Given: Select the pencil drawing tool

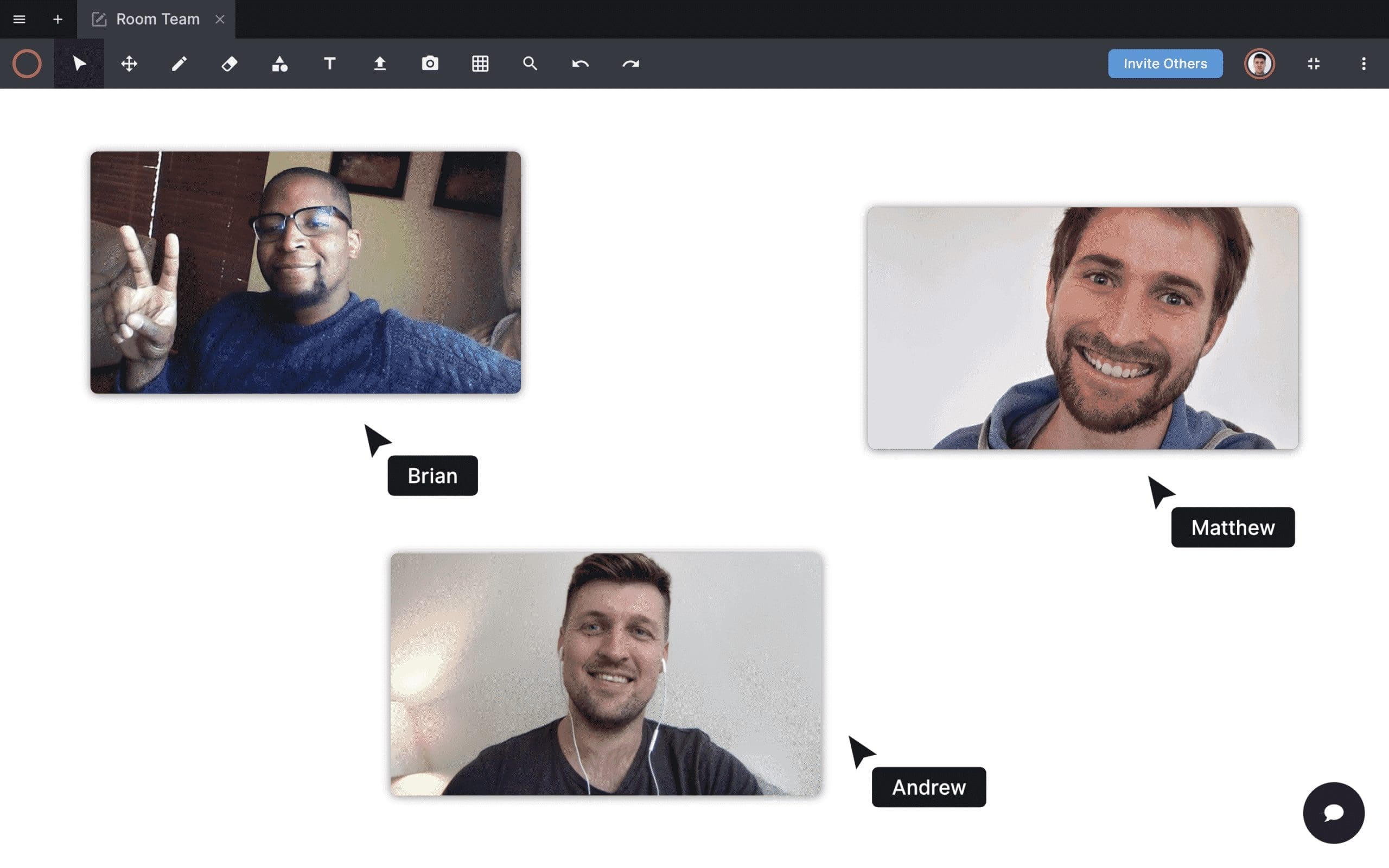Looking at the screenshot, I should pyautogui.click(x=179, y=63).
